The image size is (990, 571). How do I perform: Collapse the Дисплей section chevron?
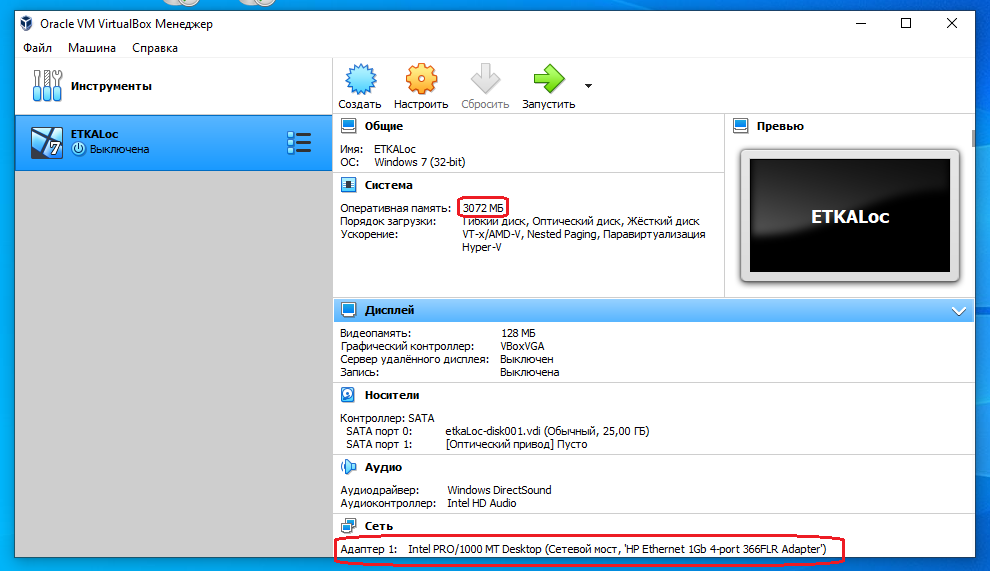[958, 311]
